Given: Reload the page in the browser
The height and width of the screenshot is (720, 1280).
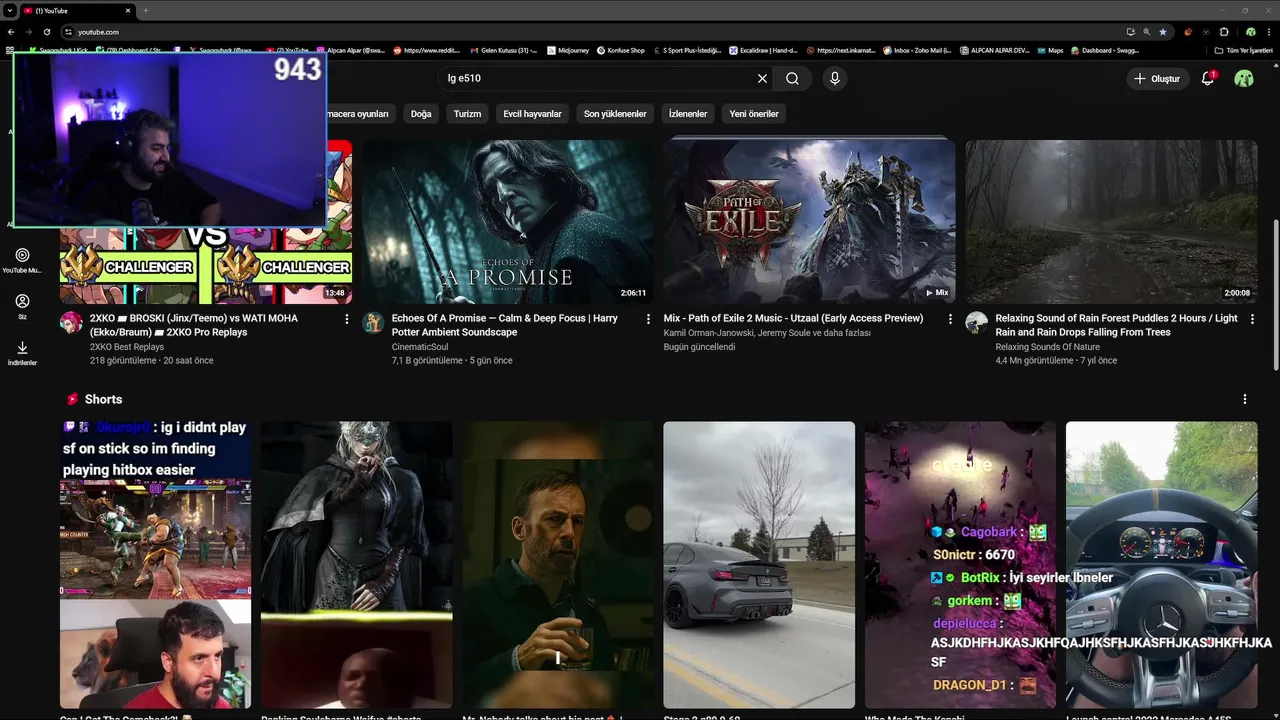Looking at the screenshot, I should pos(46,32).
